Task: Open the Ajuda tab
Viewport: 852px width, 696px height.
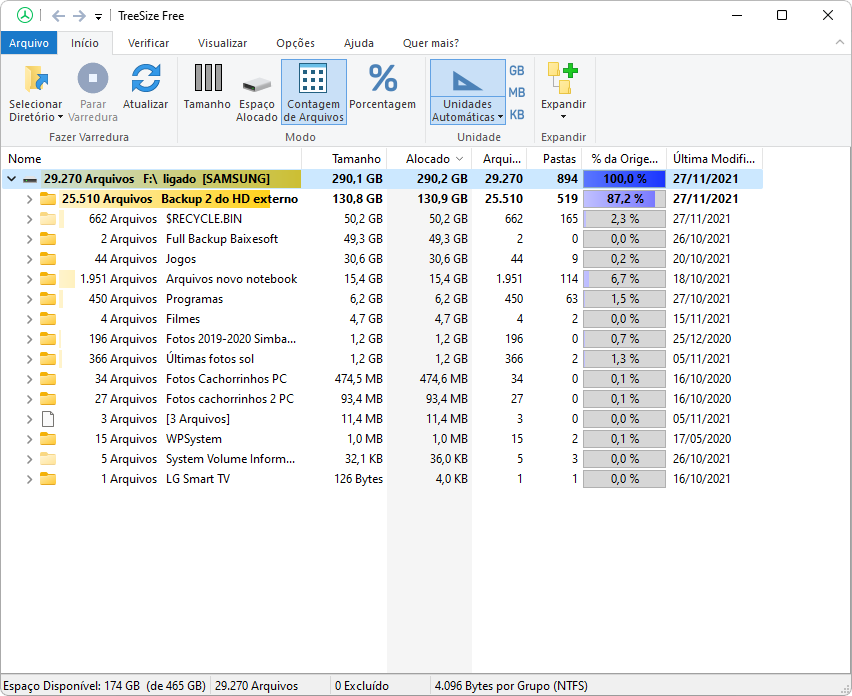Action: pyautogui.click(x=359, y=43)
